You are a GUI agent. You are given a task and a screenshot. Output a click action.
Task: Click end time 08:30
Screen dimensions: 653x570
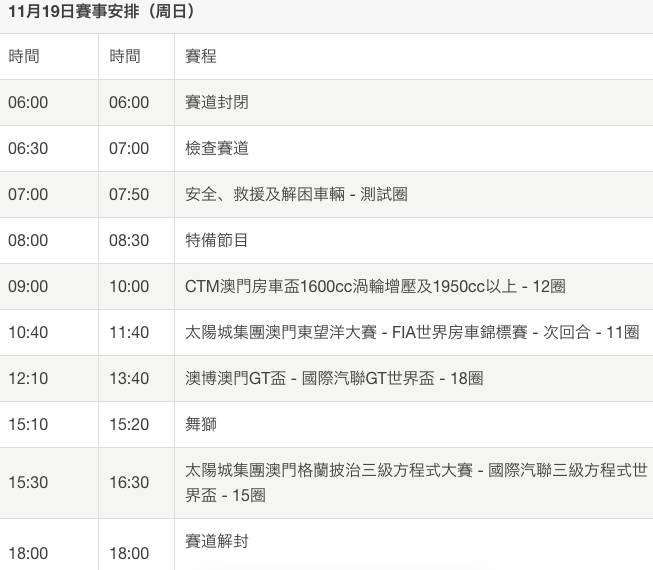click(x=129, y=240)
